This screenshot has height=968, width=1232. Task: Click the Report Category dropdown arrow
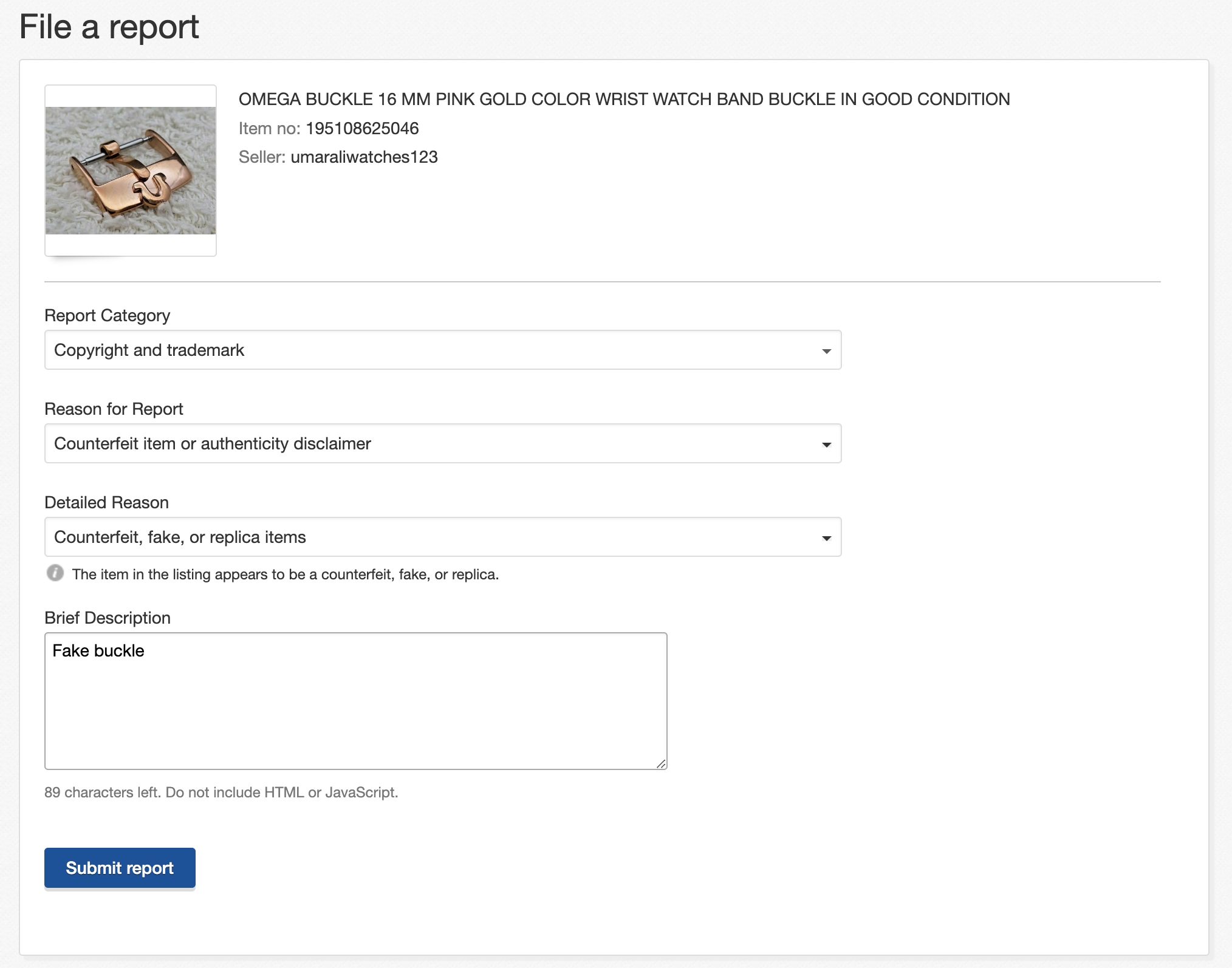826,351
